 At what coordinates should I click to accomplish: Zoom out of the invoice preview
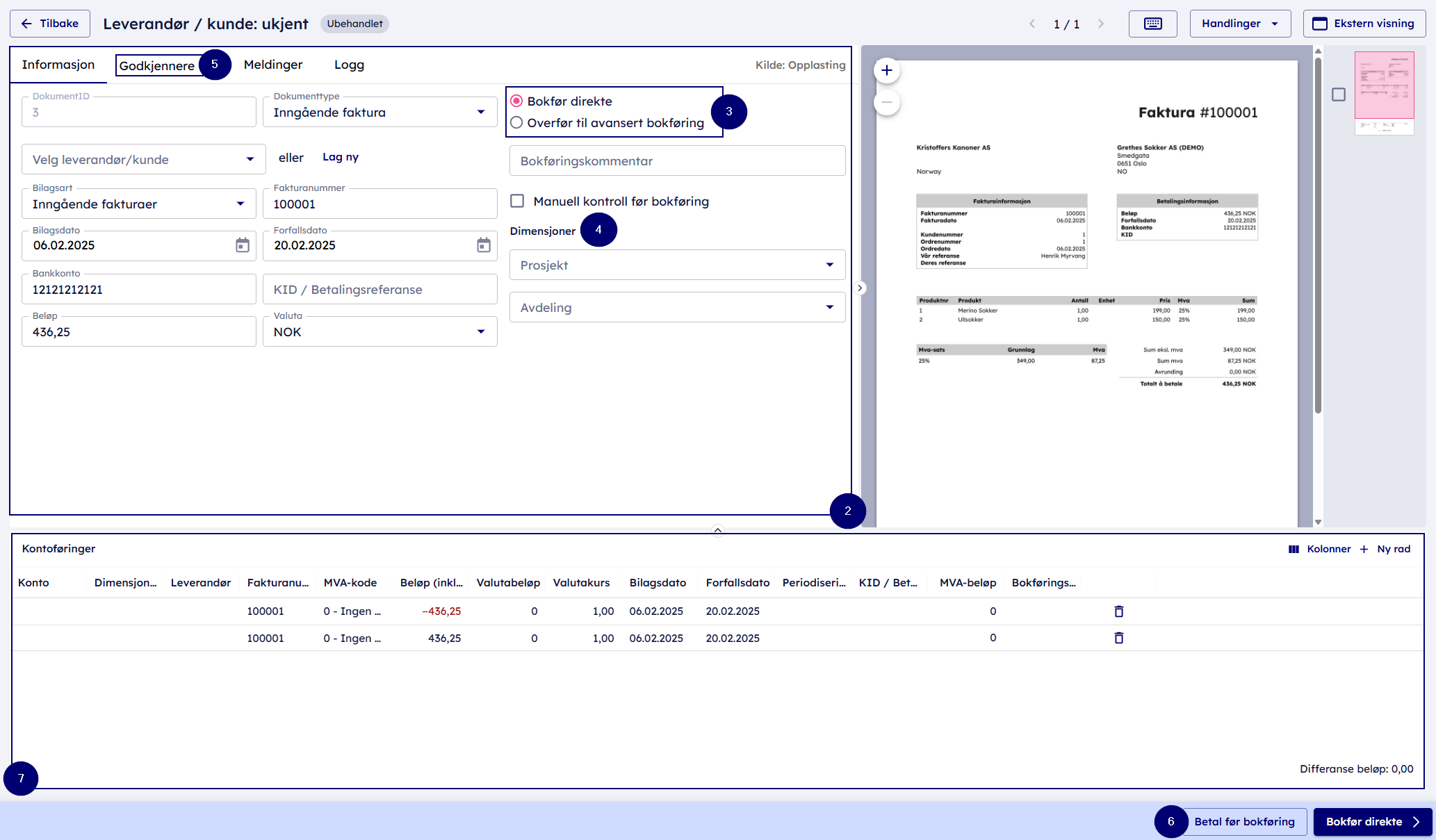point(887,102)
